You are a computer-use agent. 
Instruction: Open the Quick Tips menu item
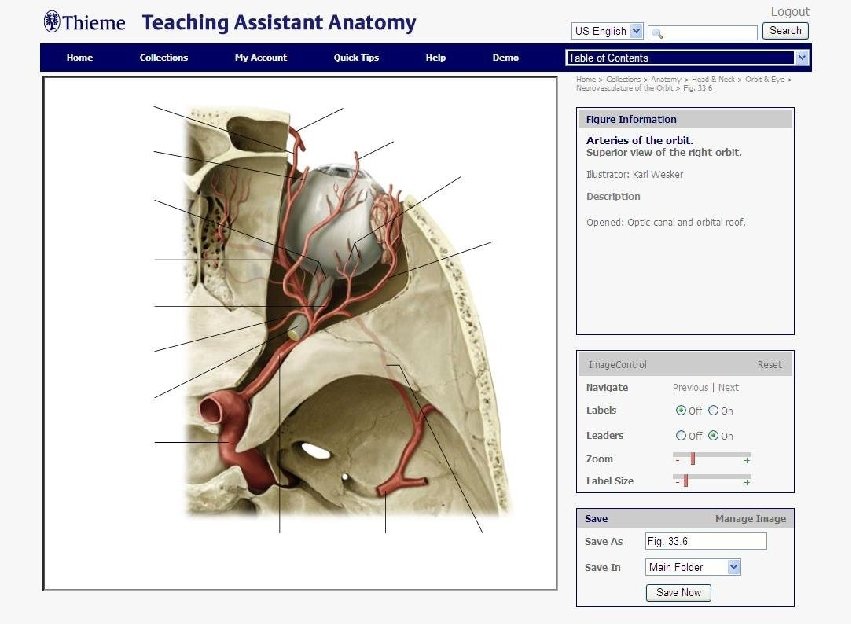coord(356,58)
